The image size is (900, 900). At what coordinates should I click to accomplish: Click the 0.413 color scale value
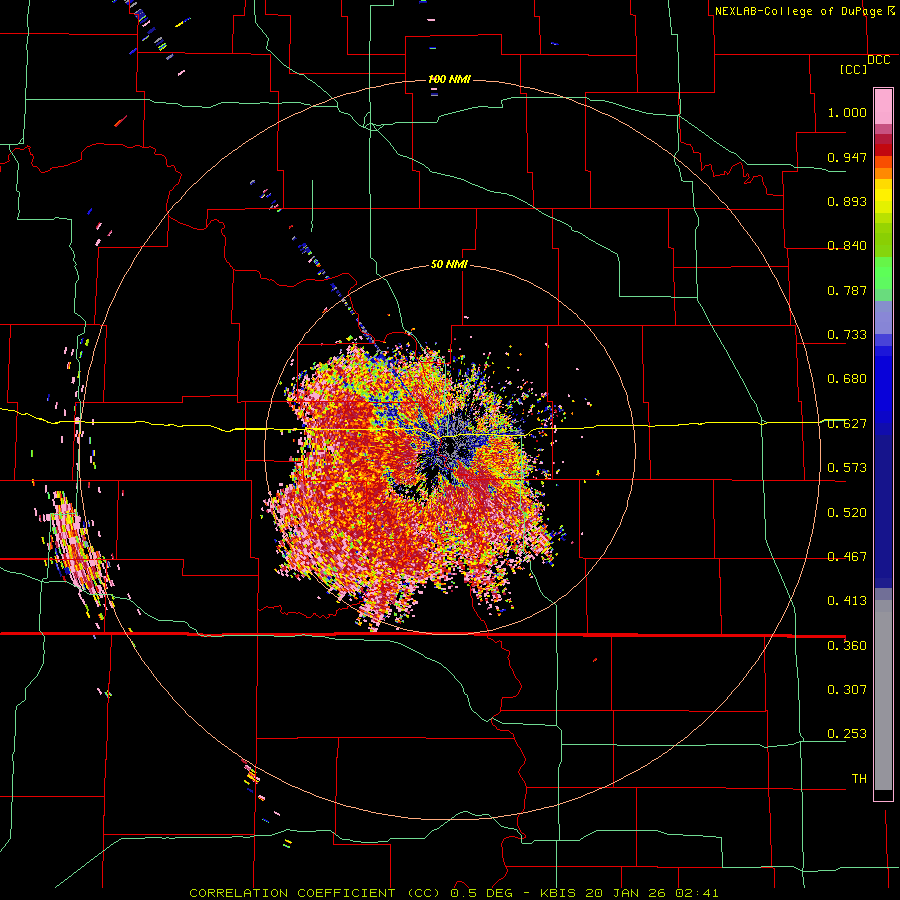(x=847, y=601)
